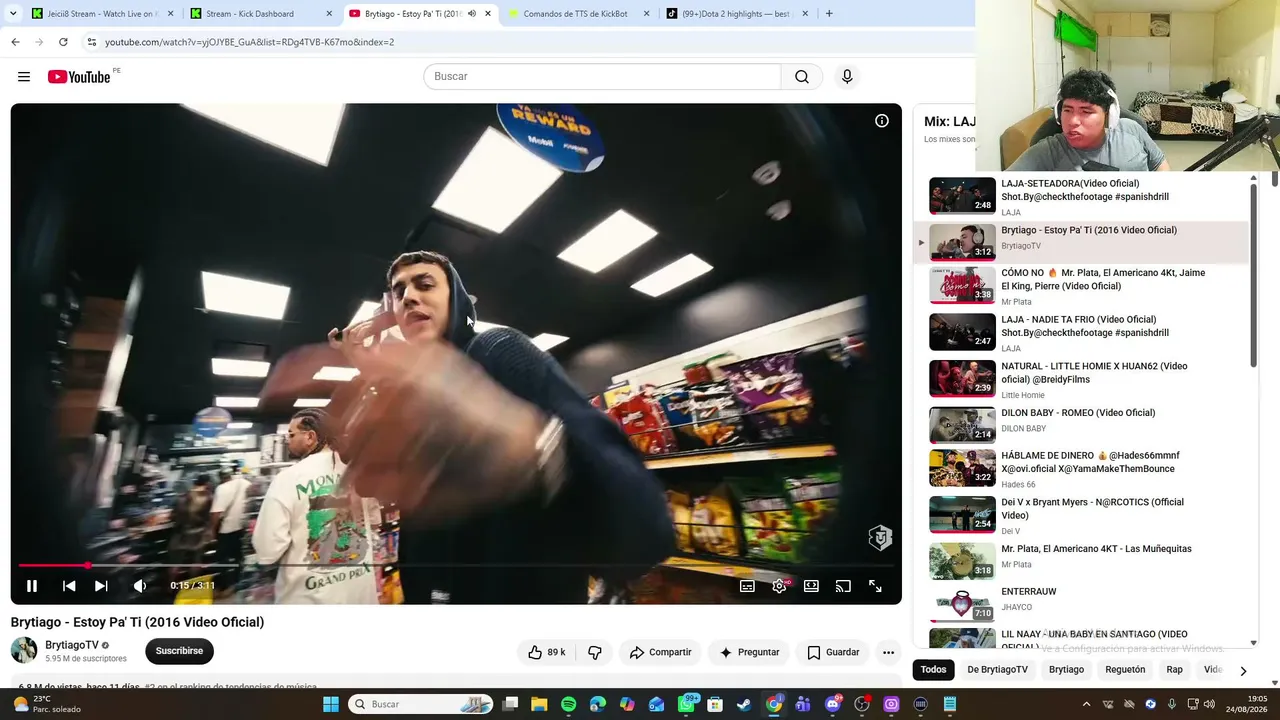The height and width of the screenshot is (720, 1280).
Task: Subscribe to BrytiagoTV channel
Action: [x=179, y=651]
